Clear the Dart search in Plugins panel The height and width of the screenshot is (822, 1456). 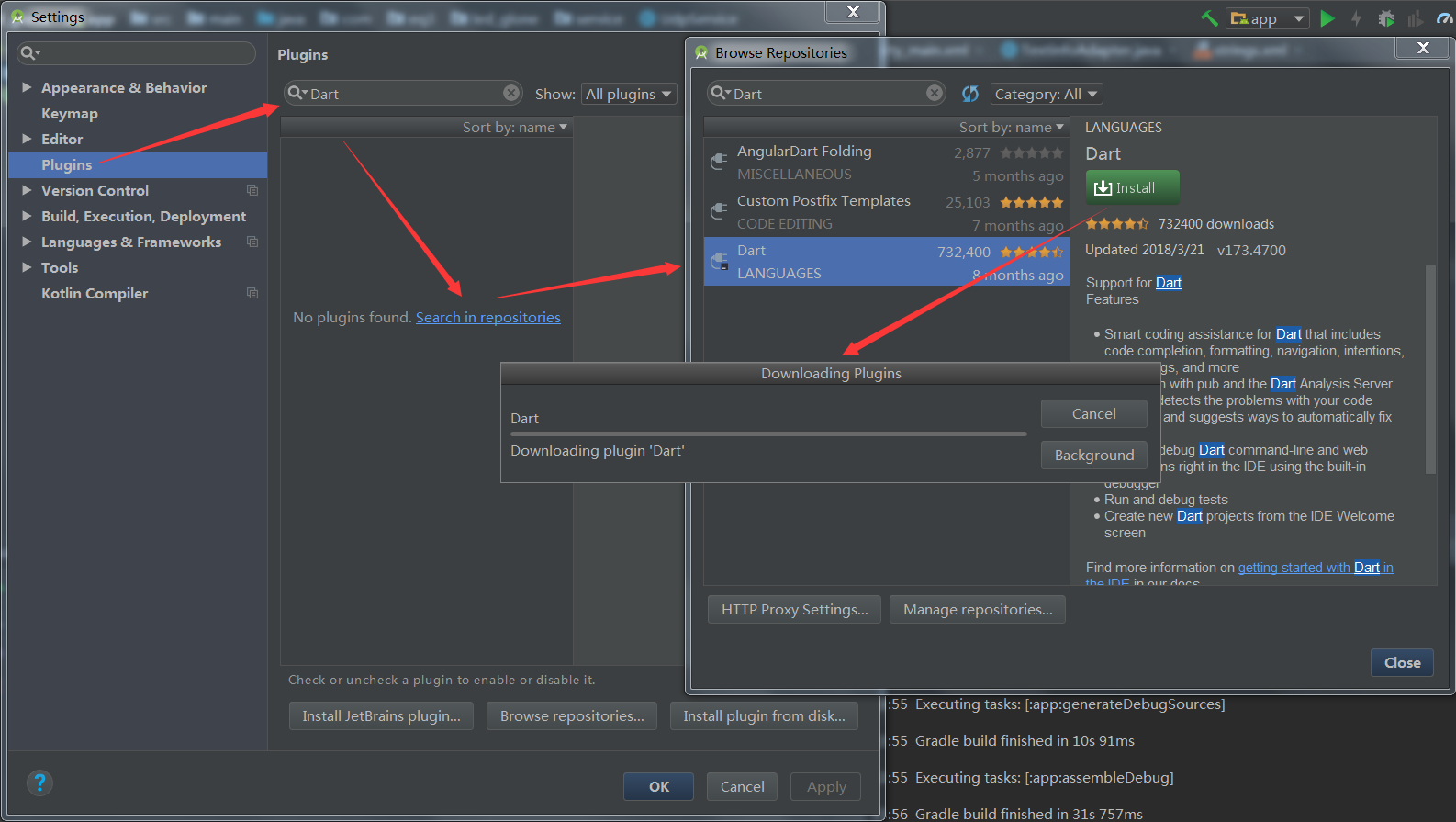click(511, 93)
